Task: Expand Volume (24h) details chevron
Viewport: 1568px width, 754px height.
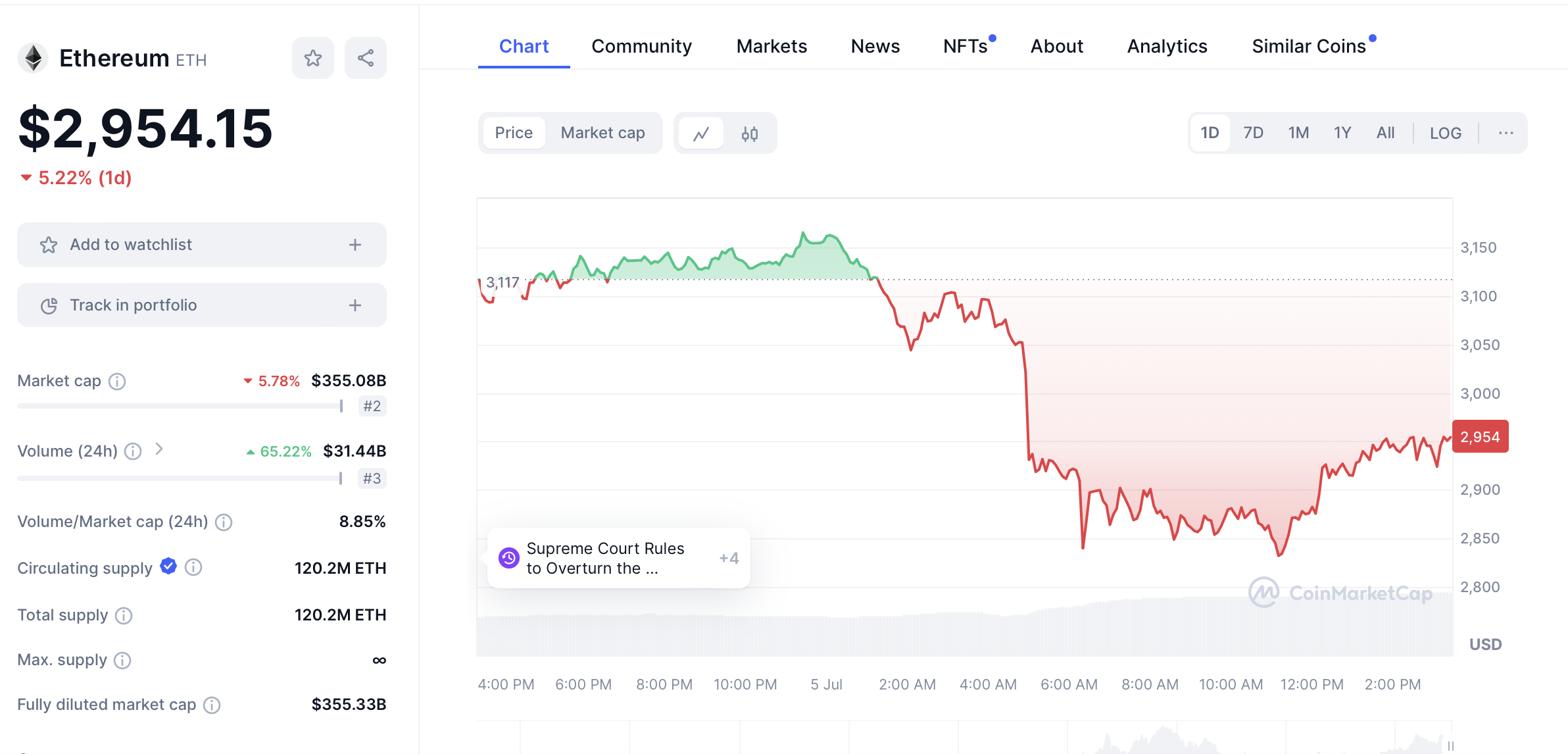Action: click(159, 449)
